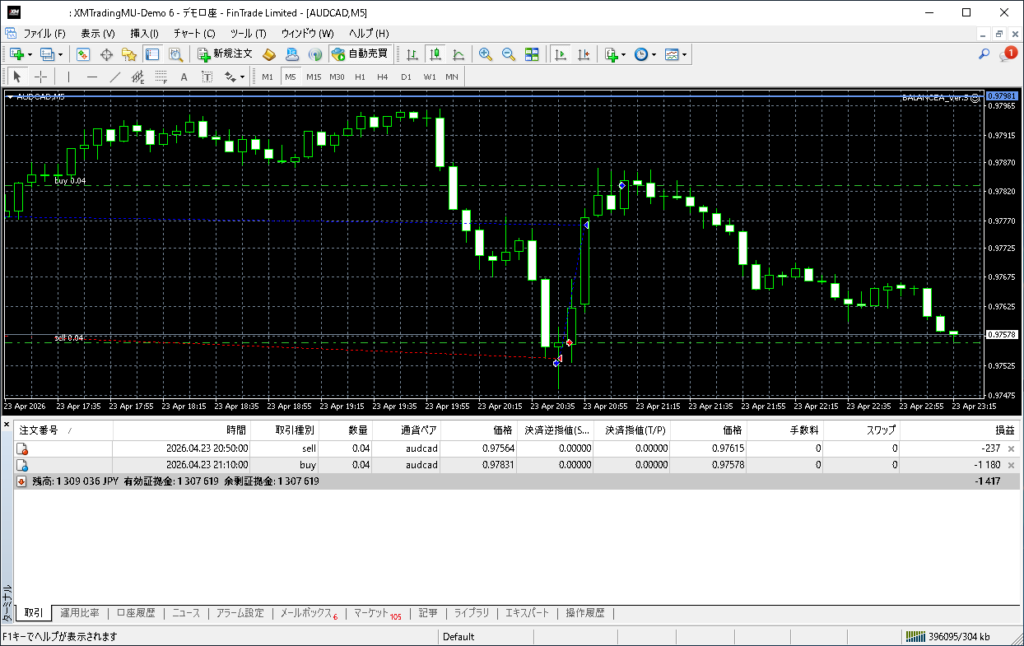The image size is (1024, 646).
Task: Open the periodicity clock dropdown
Action: pyautogui.click(x=654, y=54)
